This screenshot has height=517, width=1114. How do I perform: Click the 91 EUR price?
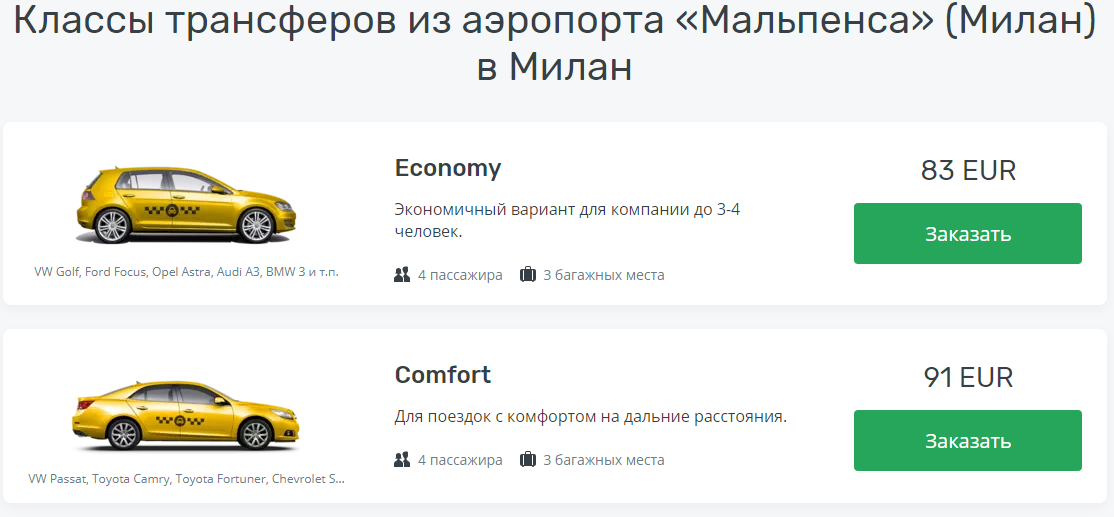[967, 378]
